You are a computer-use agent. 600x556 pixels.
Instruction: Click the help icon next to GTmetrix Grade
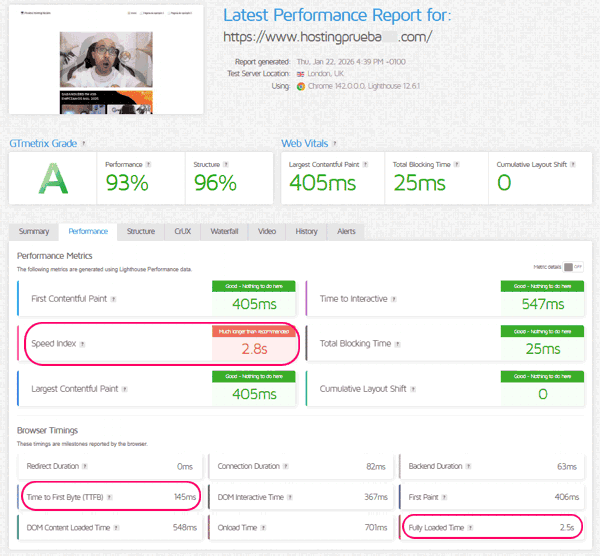(84, 143)
